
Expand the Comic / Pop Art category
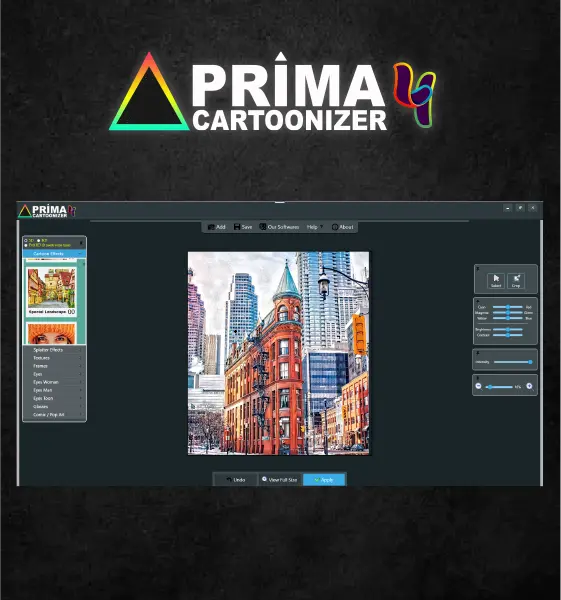54,414
